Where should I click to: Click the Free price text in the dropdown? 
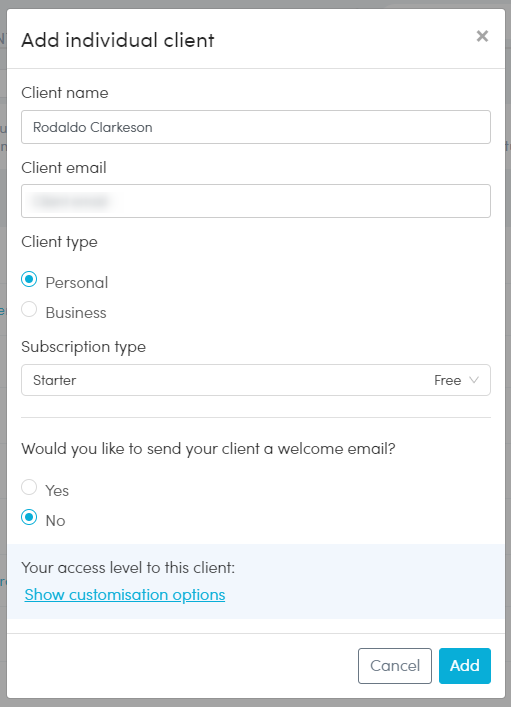447,380
